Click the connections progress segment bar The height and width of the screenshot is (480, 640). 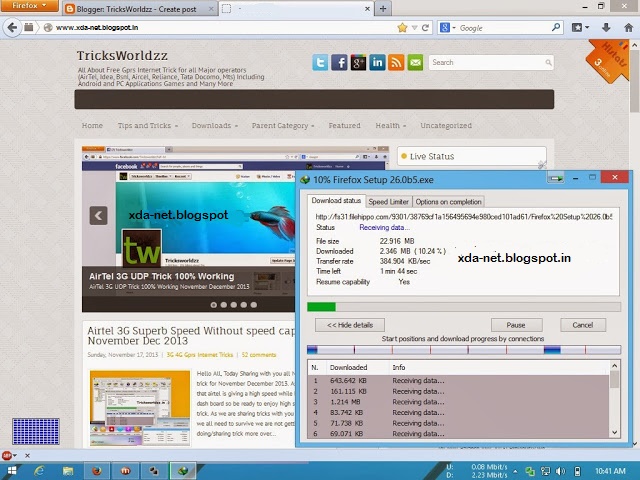pos(464,350)
